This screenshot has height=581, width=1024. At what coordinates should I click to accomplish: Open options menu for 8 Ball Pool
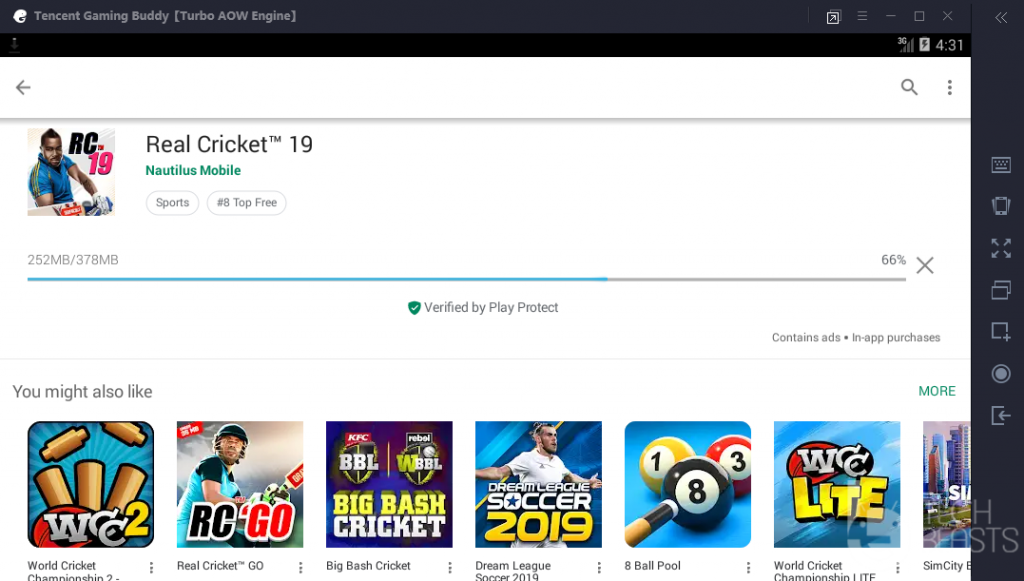point(748,567)
